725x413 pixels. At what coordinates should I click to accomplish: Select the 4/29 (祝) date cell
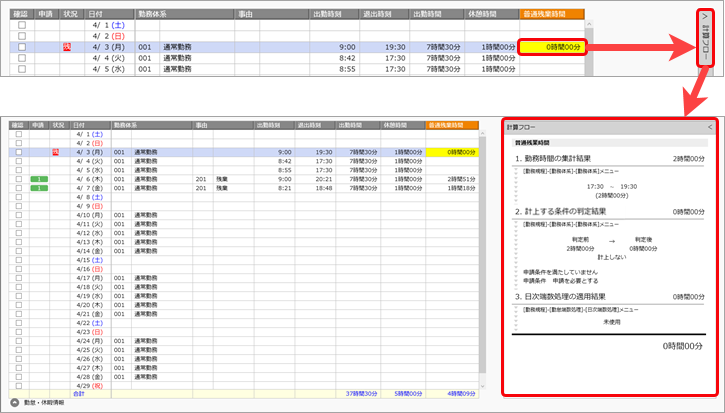click(90, 386)
